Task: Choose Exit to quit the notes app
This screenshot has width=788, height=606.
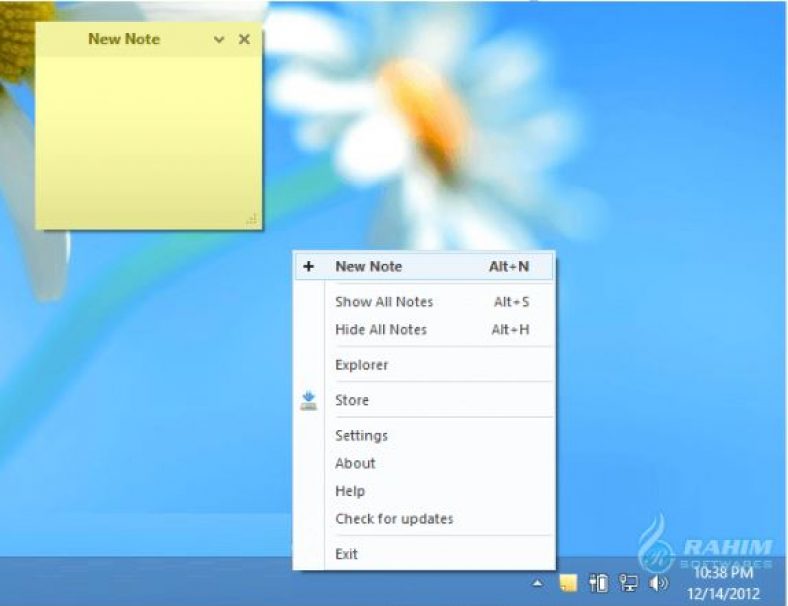Action: pos(346,554)
